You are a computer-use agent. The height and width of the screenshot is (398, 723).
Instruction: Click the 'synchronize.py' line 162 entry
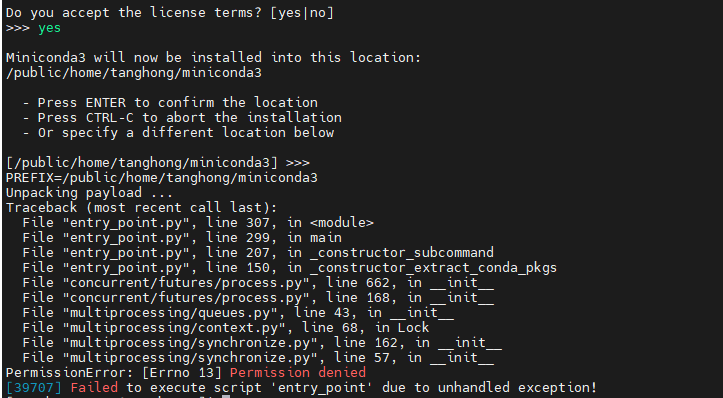pos(262,343)
